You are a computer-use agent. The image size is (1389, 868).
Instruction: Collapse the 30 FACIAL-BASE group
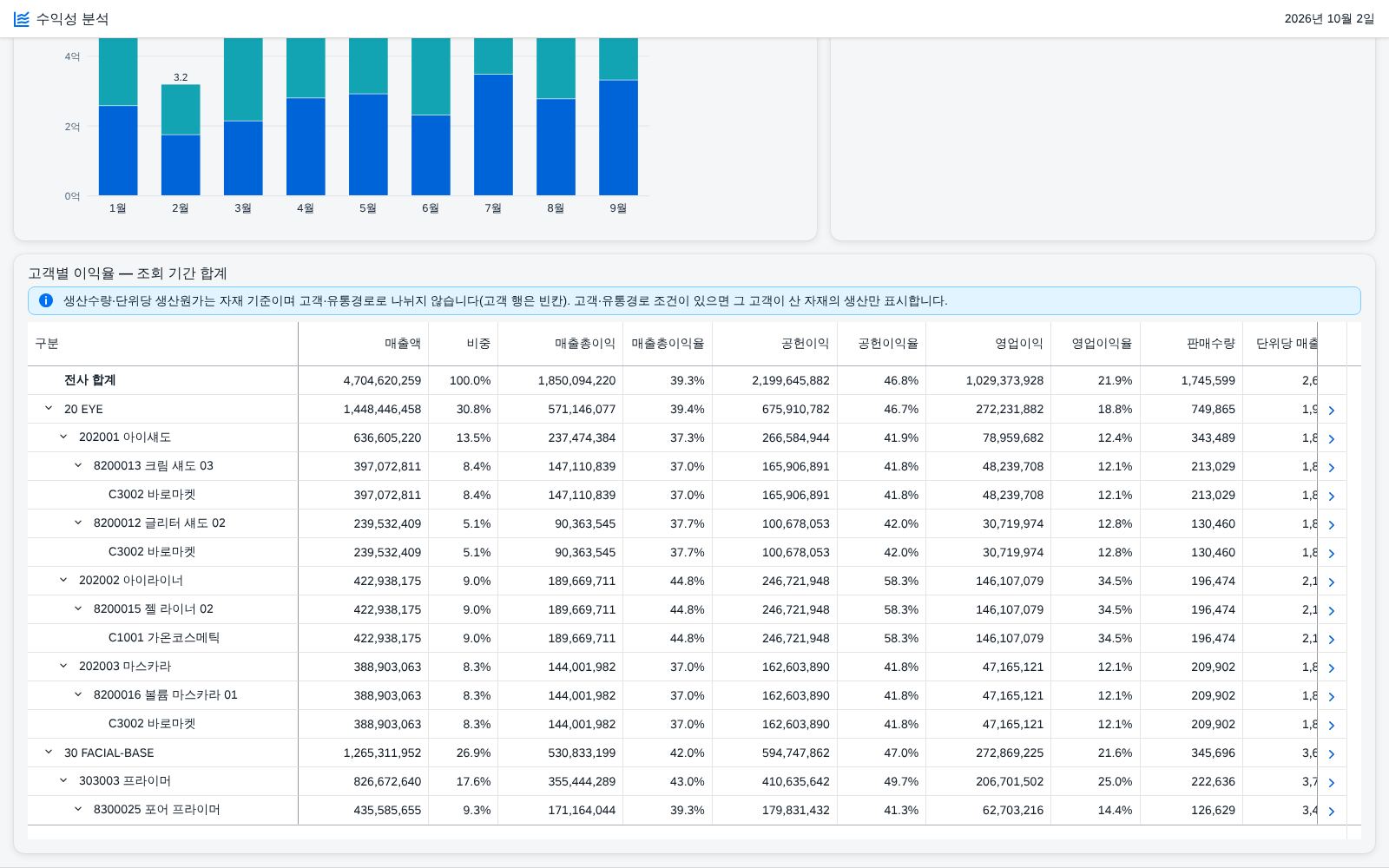[49, 752]
